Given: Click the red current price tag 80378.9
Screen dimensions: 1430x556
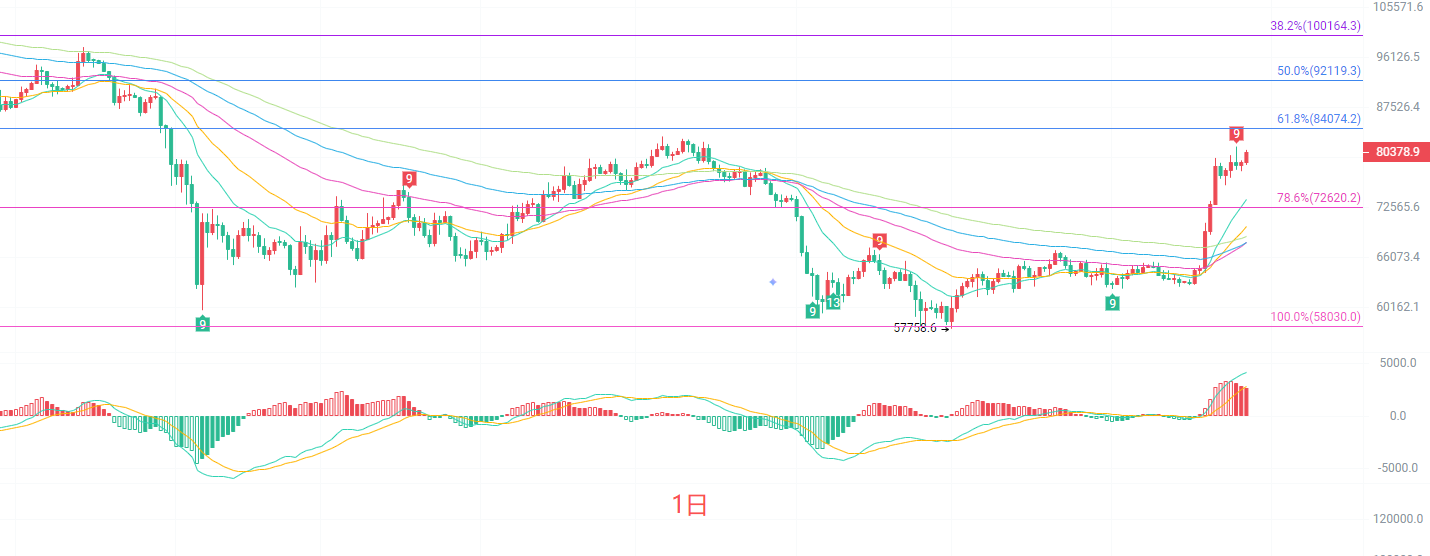Looking at the screenshot, I should click(x=1396, y=152).
